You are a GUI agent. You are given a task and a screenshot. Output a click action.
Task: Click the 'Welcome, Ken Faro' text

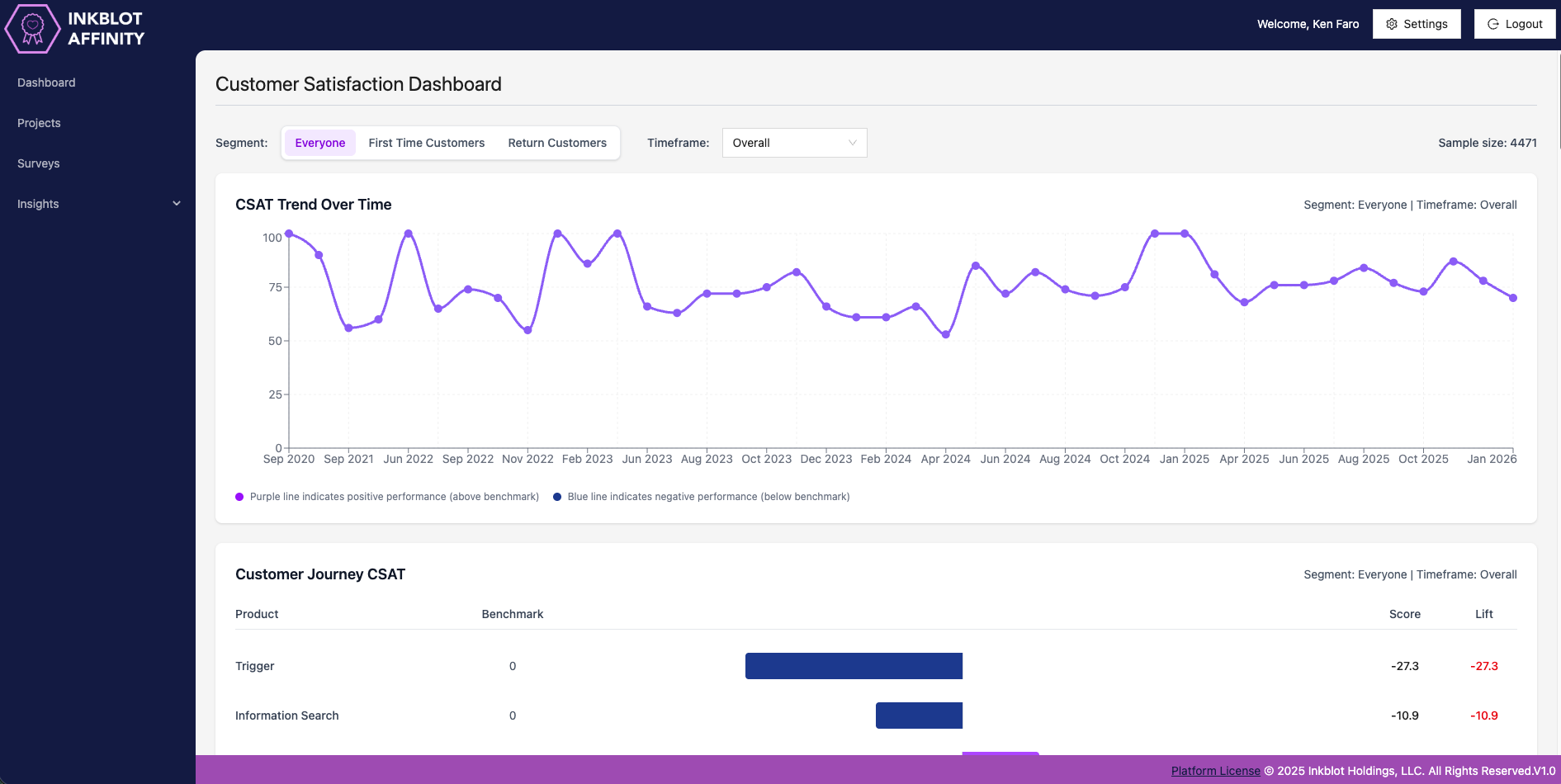pos(1308,24)
